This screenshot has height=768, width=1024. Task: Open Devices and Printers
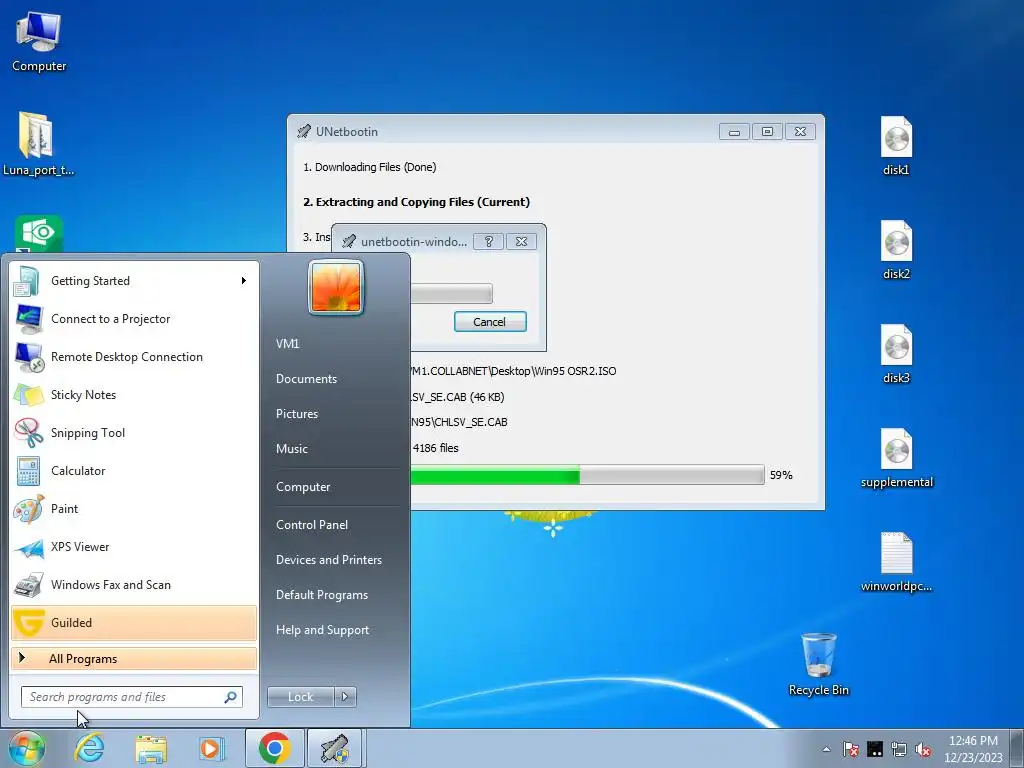pyautogui.click(x=328, y=560)
